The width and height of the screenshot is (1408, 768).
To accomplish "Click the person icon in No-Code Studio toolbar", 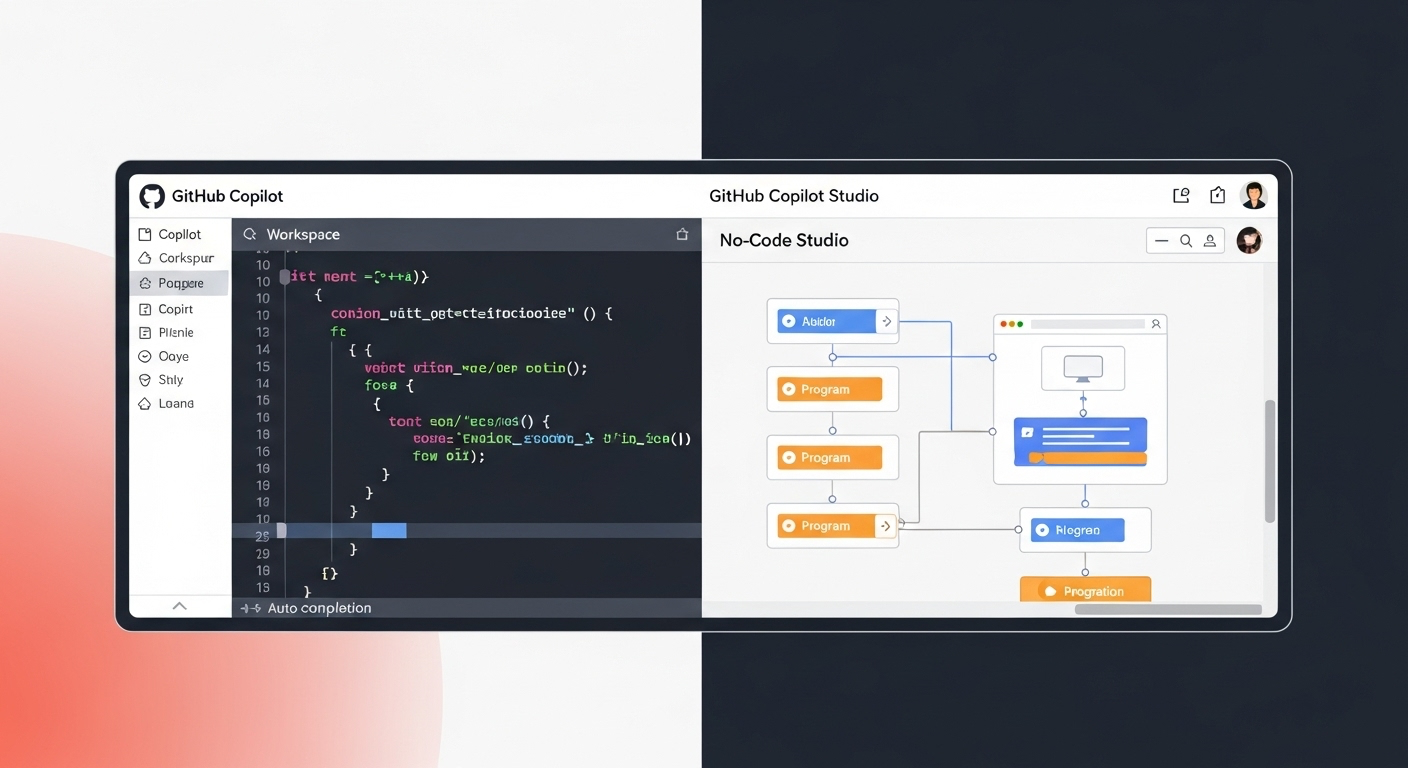I will (1210, 241).
